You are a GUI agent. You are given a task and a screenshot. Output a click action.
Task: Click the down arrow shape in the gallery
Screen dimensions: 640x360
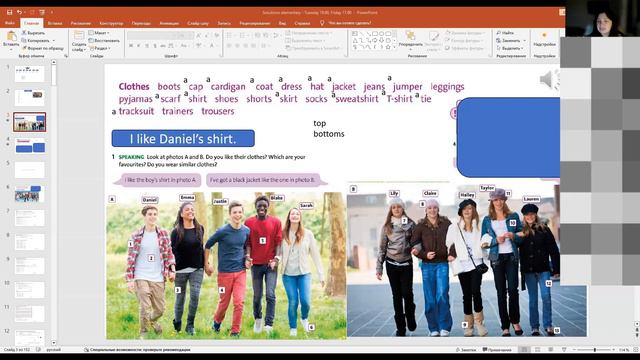(381, 40)
